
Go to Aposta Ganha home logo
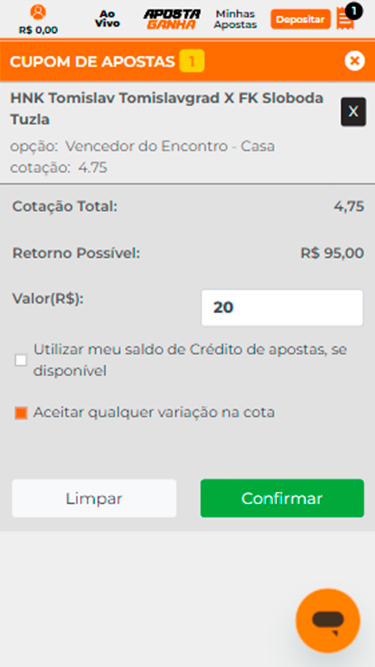tap(172, 19)
